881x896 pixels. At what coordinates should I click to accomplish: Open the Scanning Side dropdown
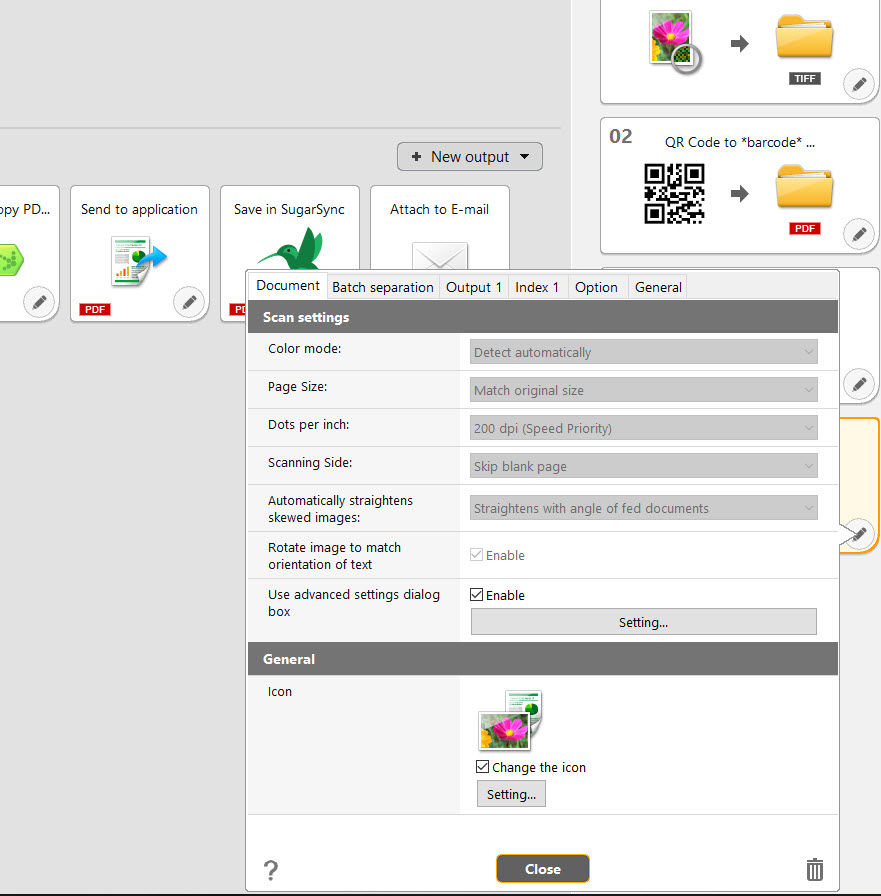(x=643, y=465)
